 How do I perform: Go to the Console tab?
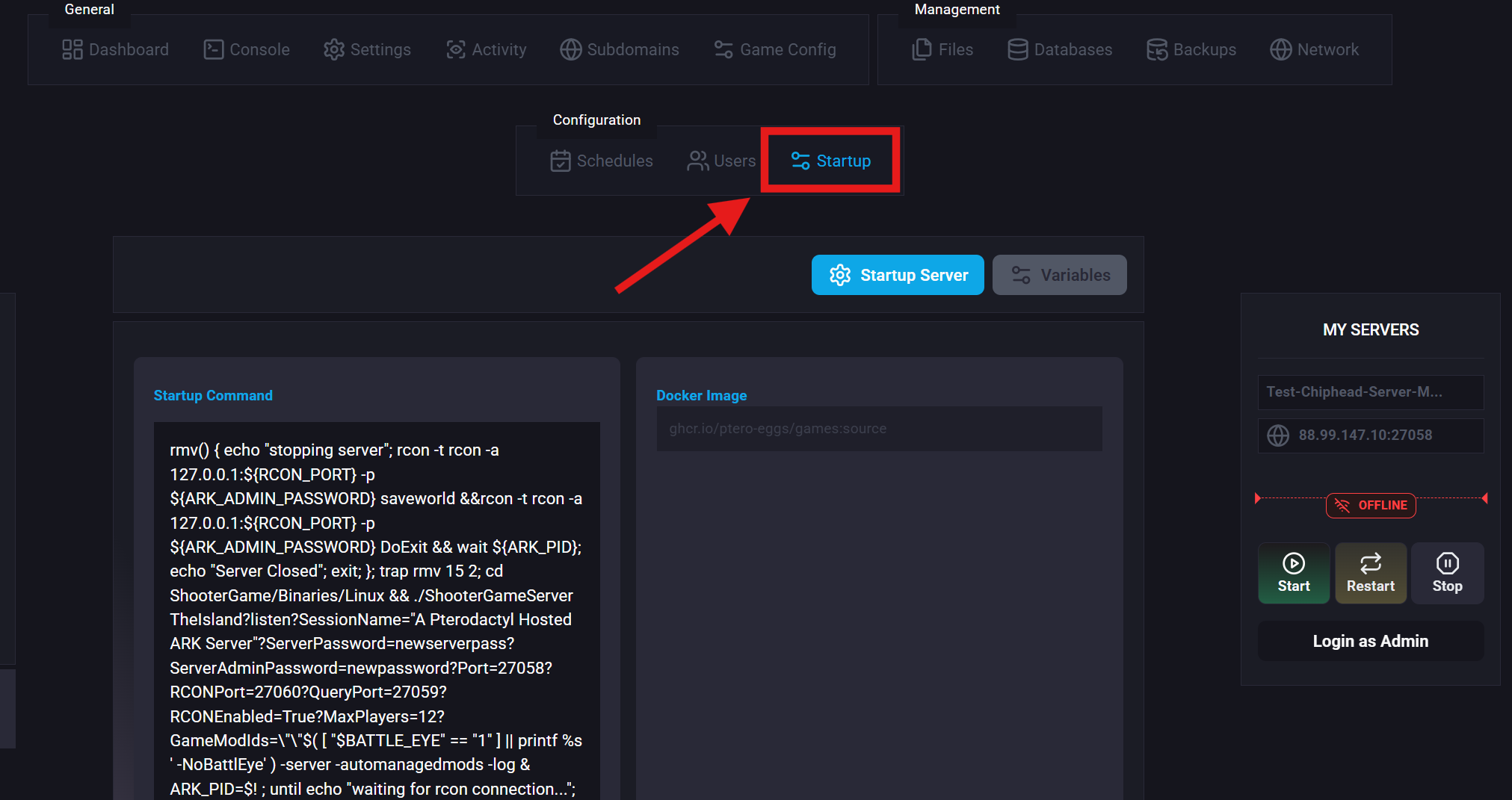pos(247,49)
